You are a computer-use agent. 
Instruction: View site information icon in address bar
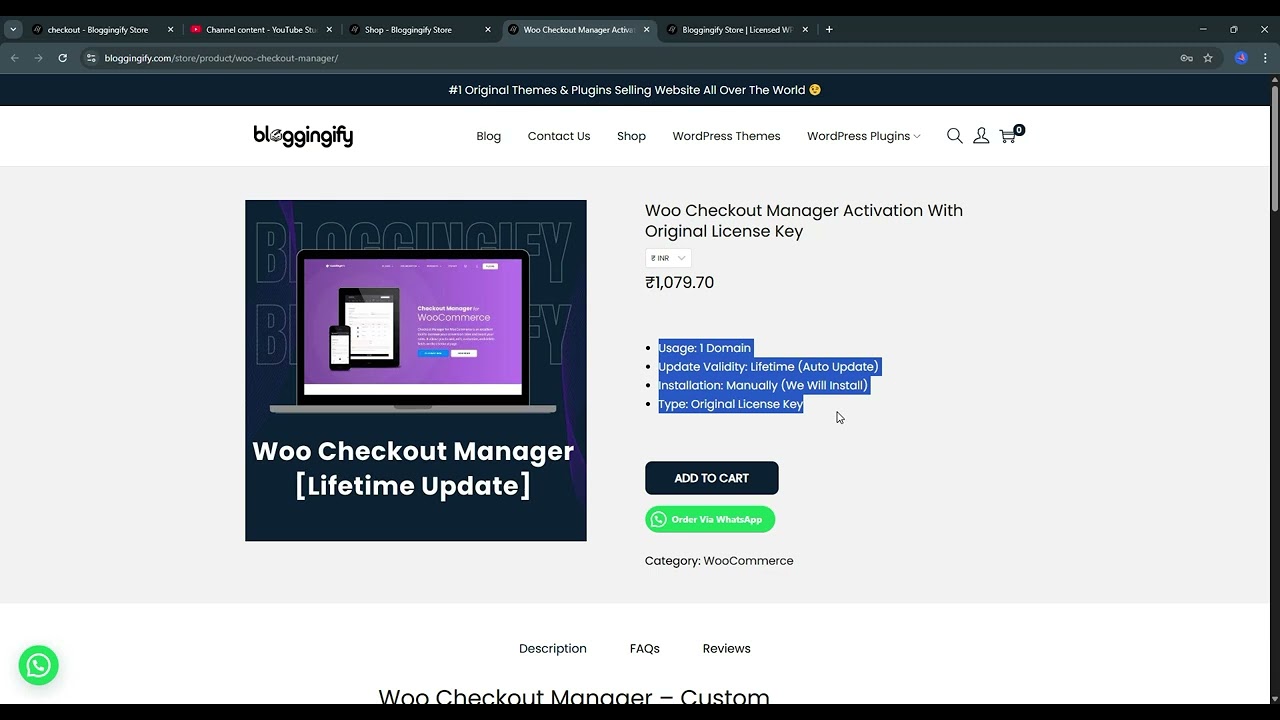tap(91, 58)
